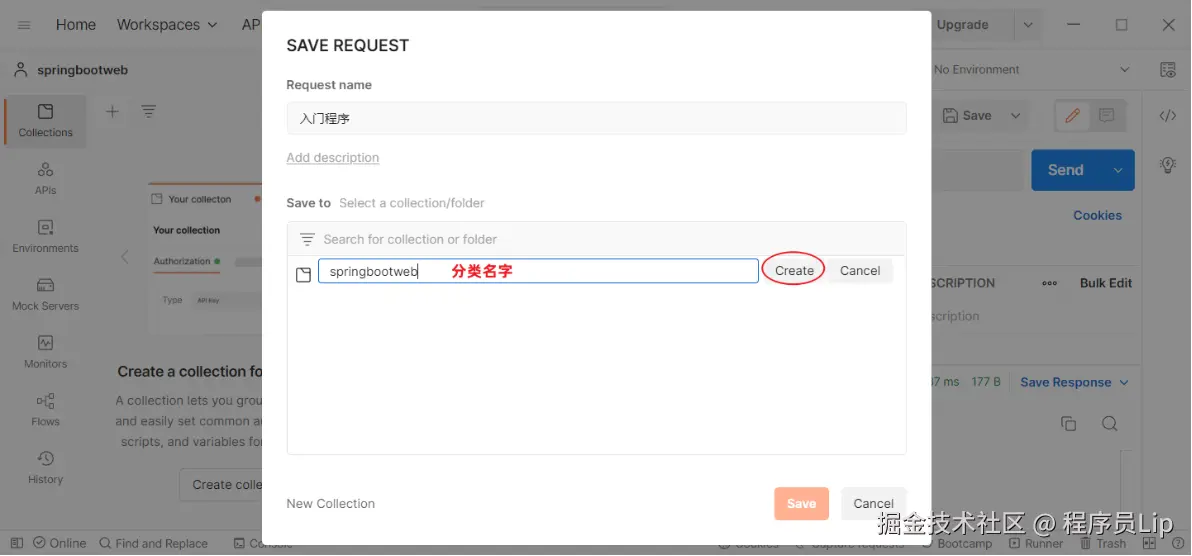
Task: Click the springbootweb workspace name
Action: pos(82,70)
